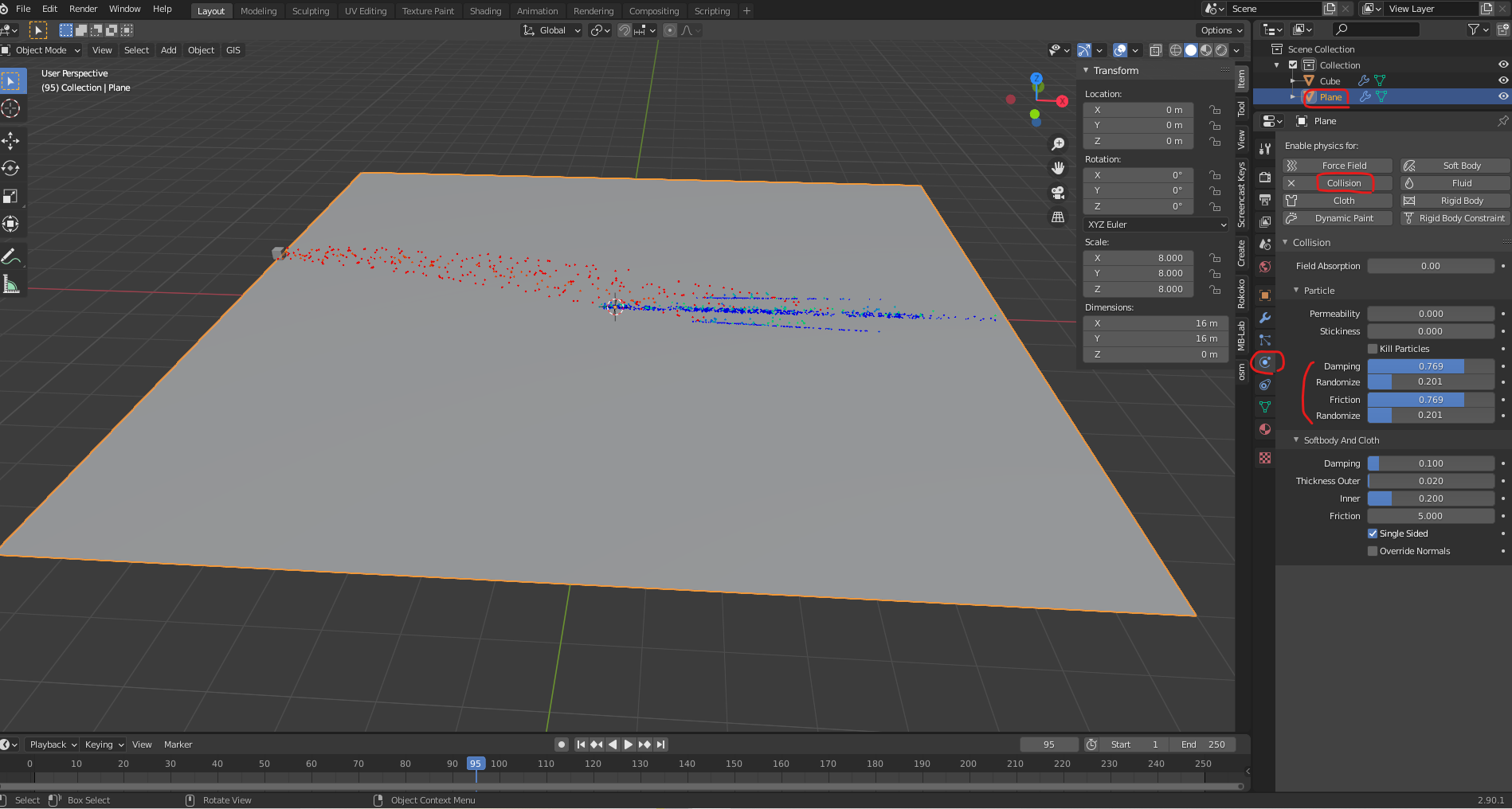Enable Rigid Body physics
The width and height of the screenshot is (1512, 809).
coord(1455,201)
